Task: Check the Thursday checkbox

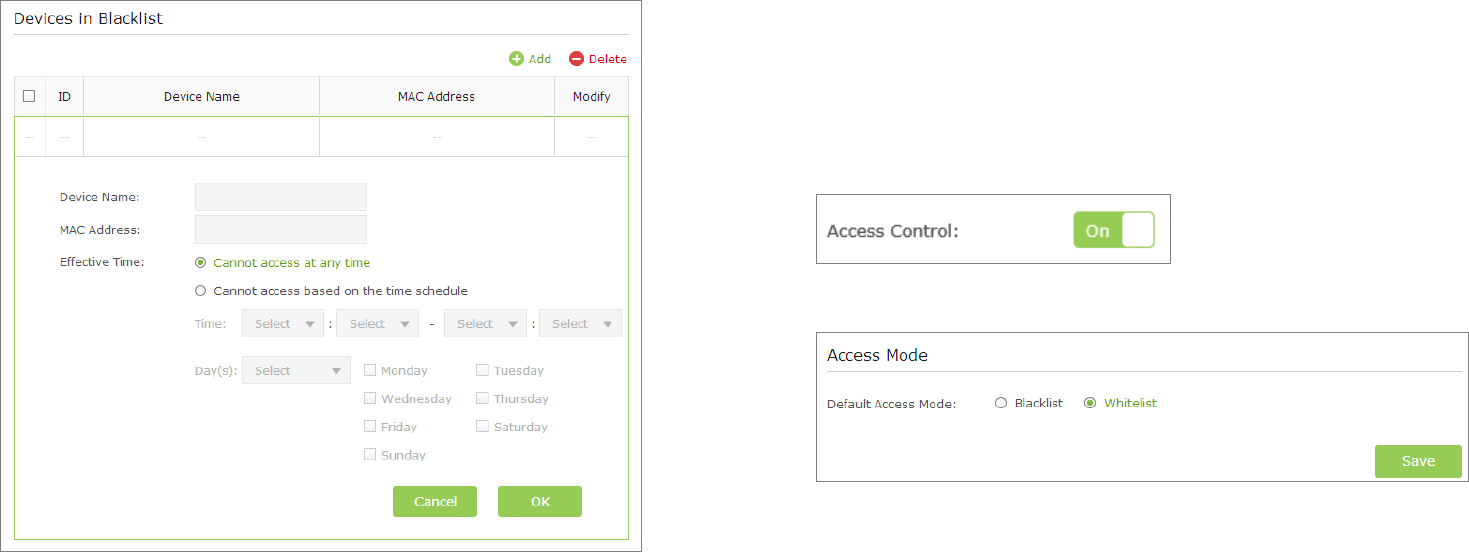Action: pos(483,398)
